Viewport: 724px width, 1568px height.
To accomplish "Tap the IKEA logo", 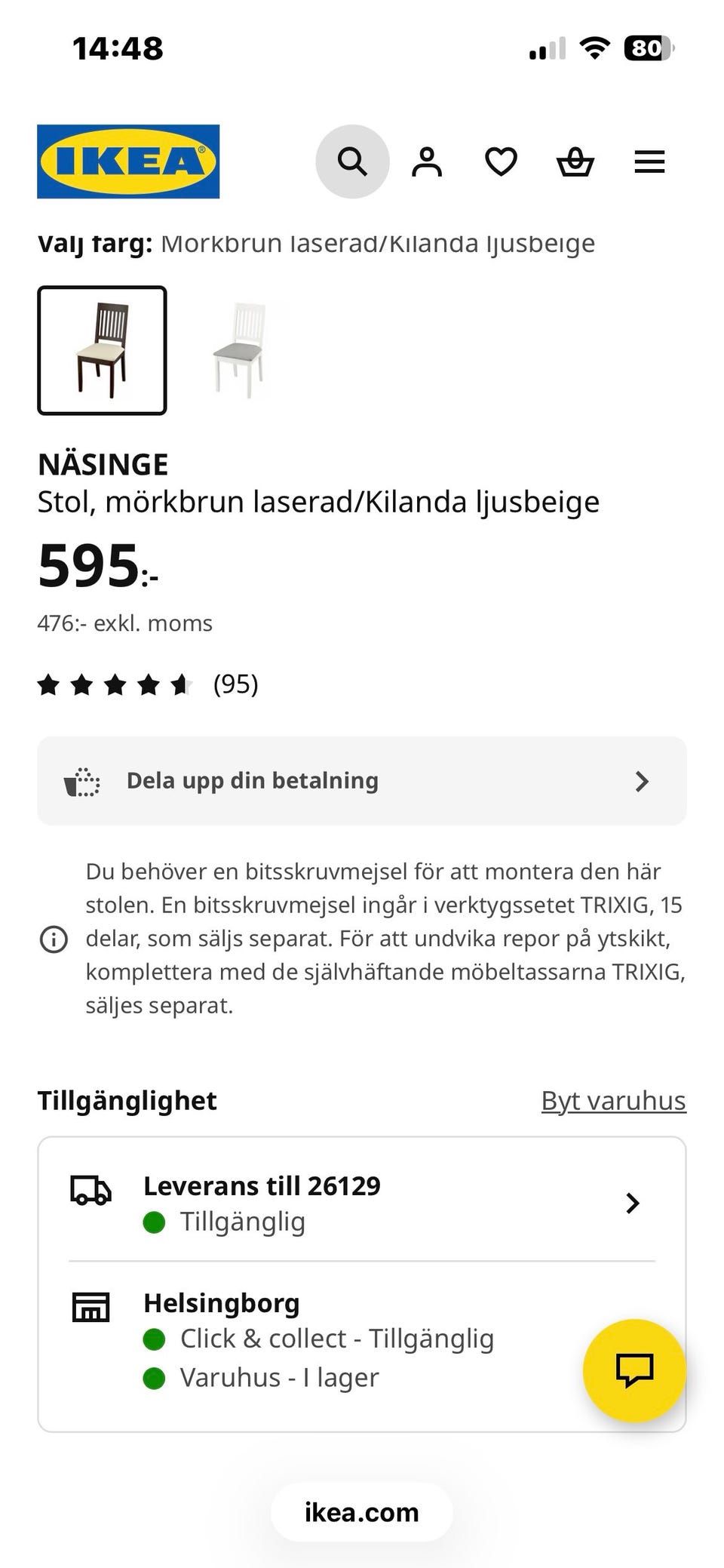I will (128, 161).
